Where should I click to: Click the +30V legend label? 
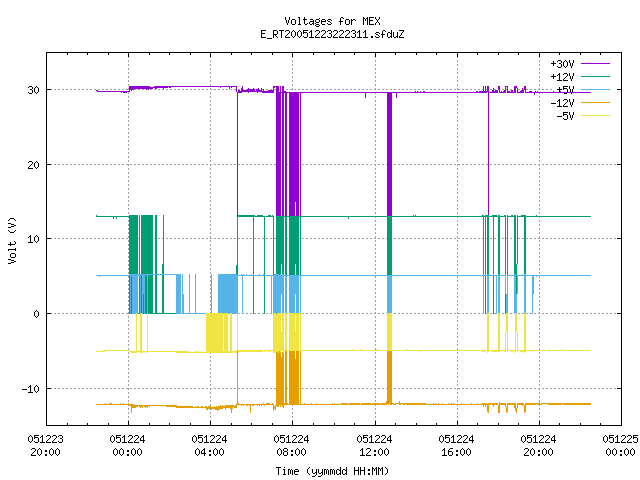click(x=562, y=64)
